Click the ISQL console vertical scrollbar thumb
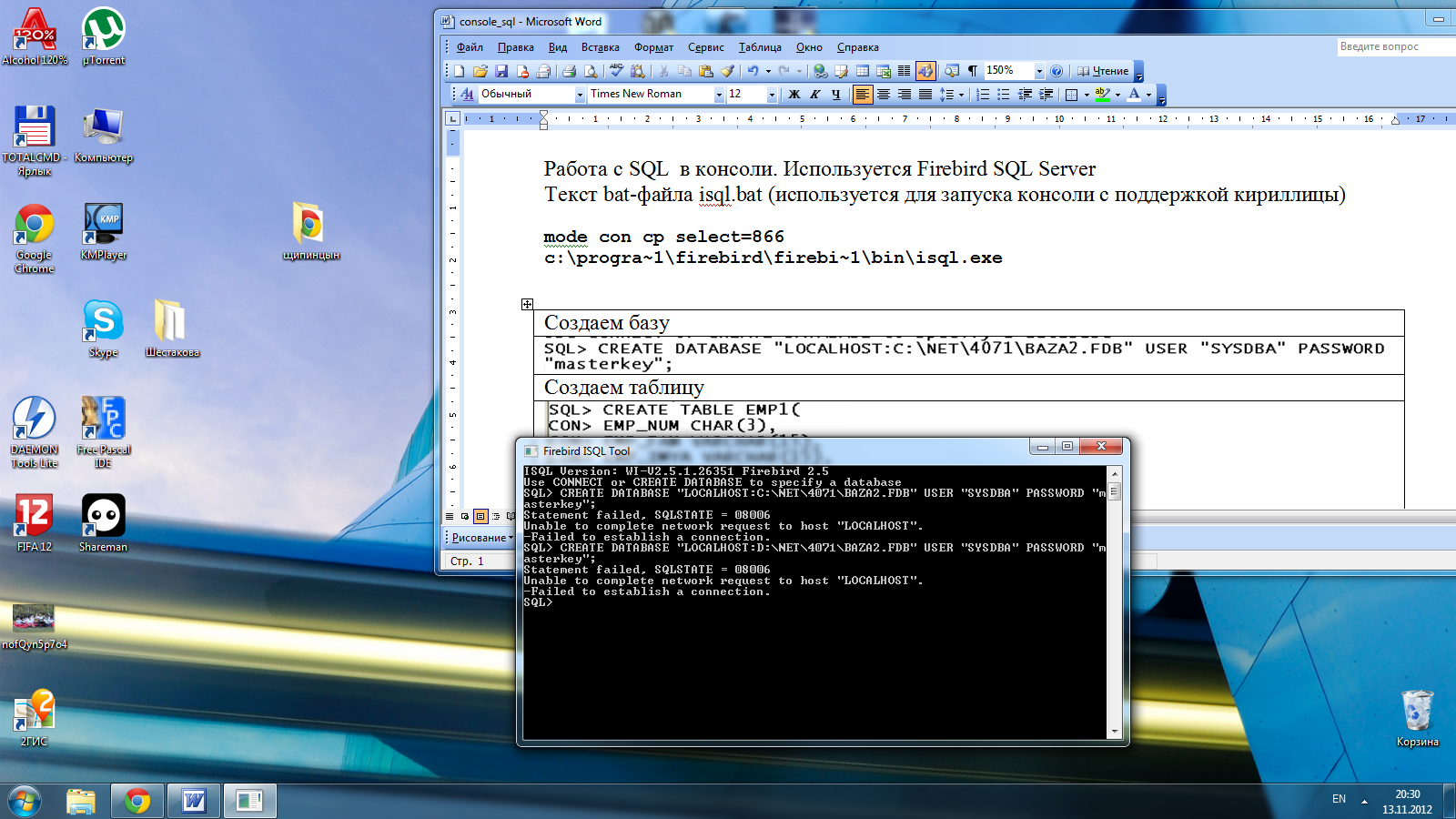Image resolution: width=1456 pixels, height=819 pixels. coord(1114,491)
